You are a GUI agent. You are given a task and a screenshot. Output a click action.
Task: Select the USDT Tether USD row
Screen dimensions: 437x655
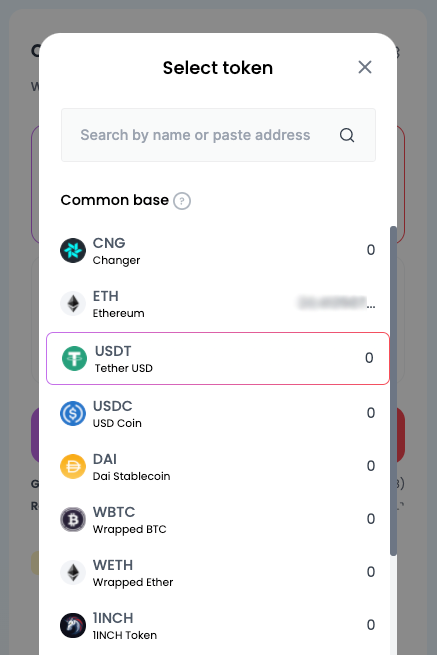(218, 358)
